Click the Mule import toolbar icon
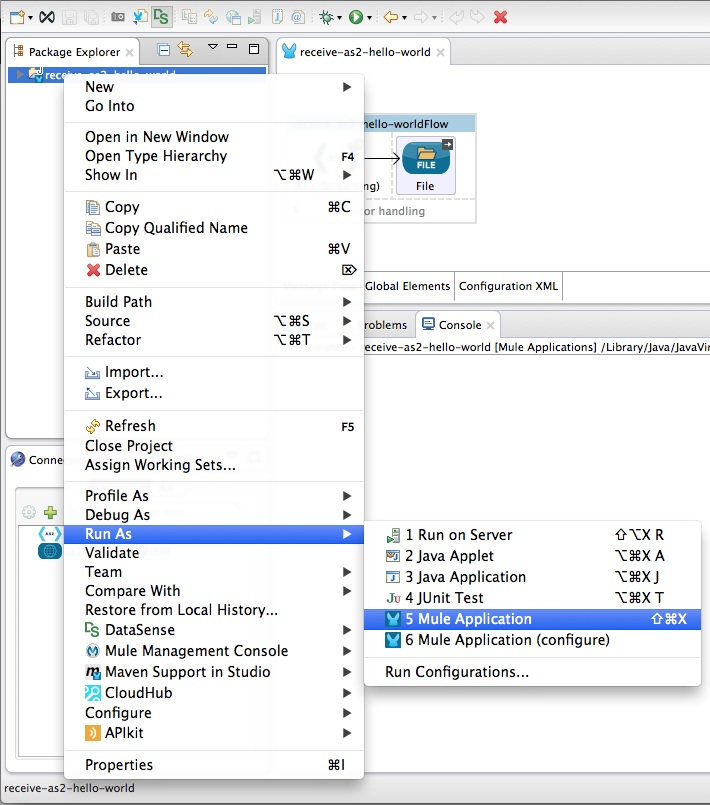Screen dimensions: 710x805 click(140, 17)
